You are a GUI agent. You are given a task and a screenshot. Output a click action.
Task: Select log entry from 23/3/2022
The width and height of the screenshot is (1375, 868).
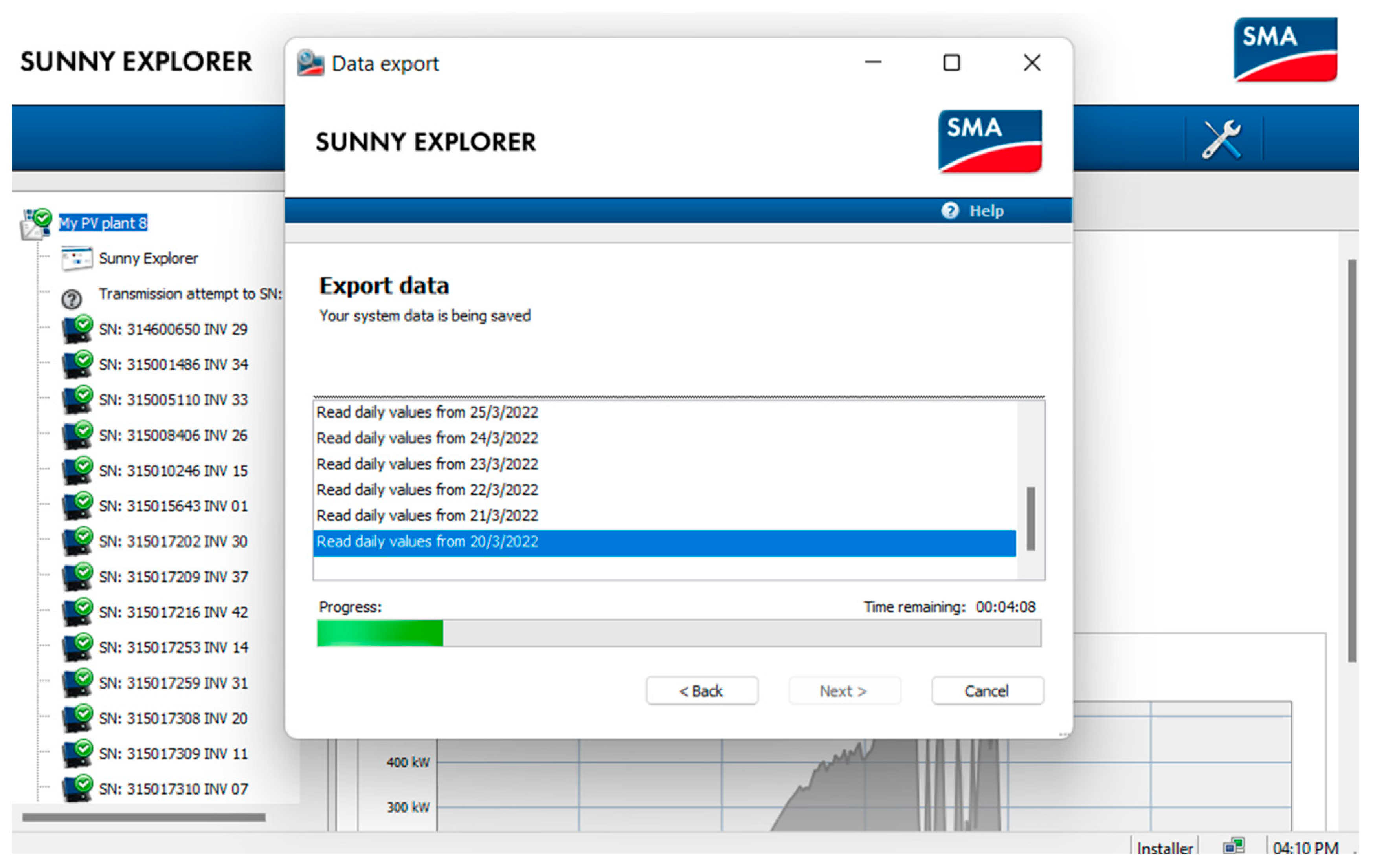click(427, 464)
